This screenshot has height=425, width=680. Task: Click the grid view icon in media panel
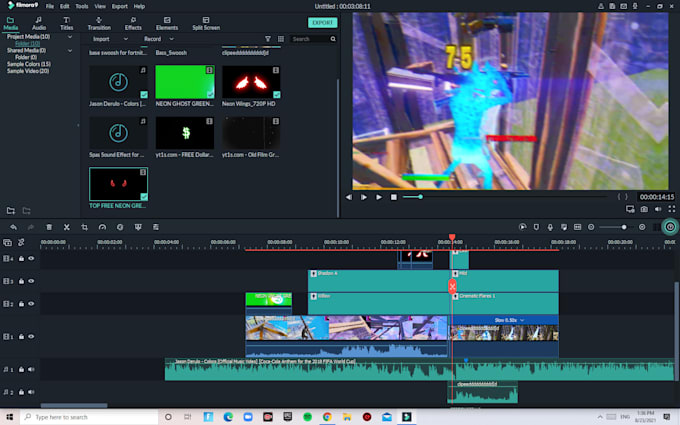(281, 39)
